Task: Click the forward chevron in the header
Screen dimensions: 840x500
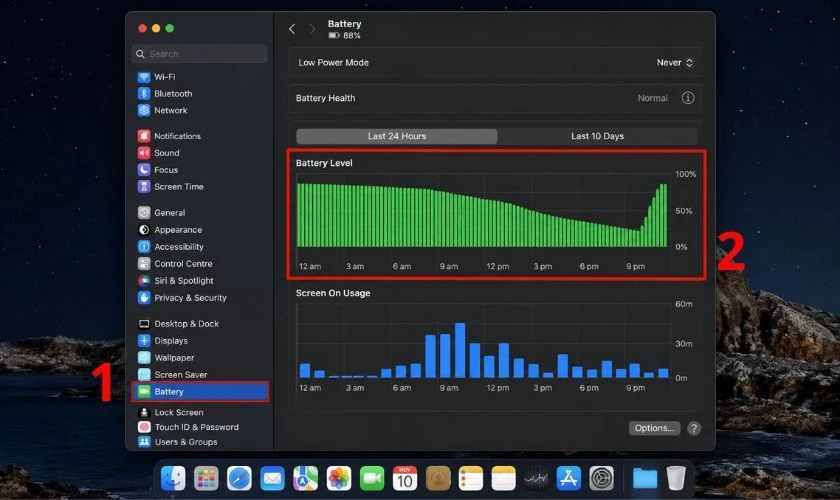Action: coord(312,29)
